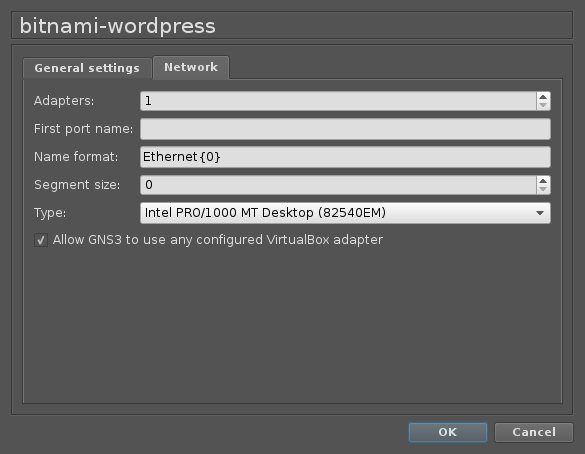The image size is (585, 454).
Task: Click the Type: label
Action: point(50,213)
